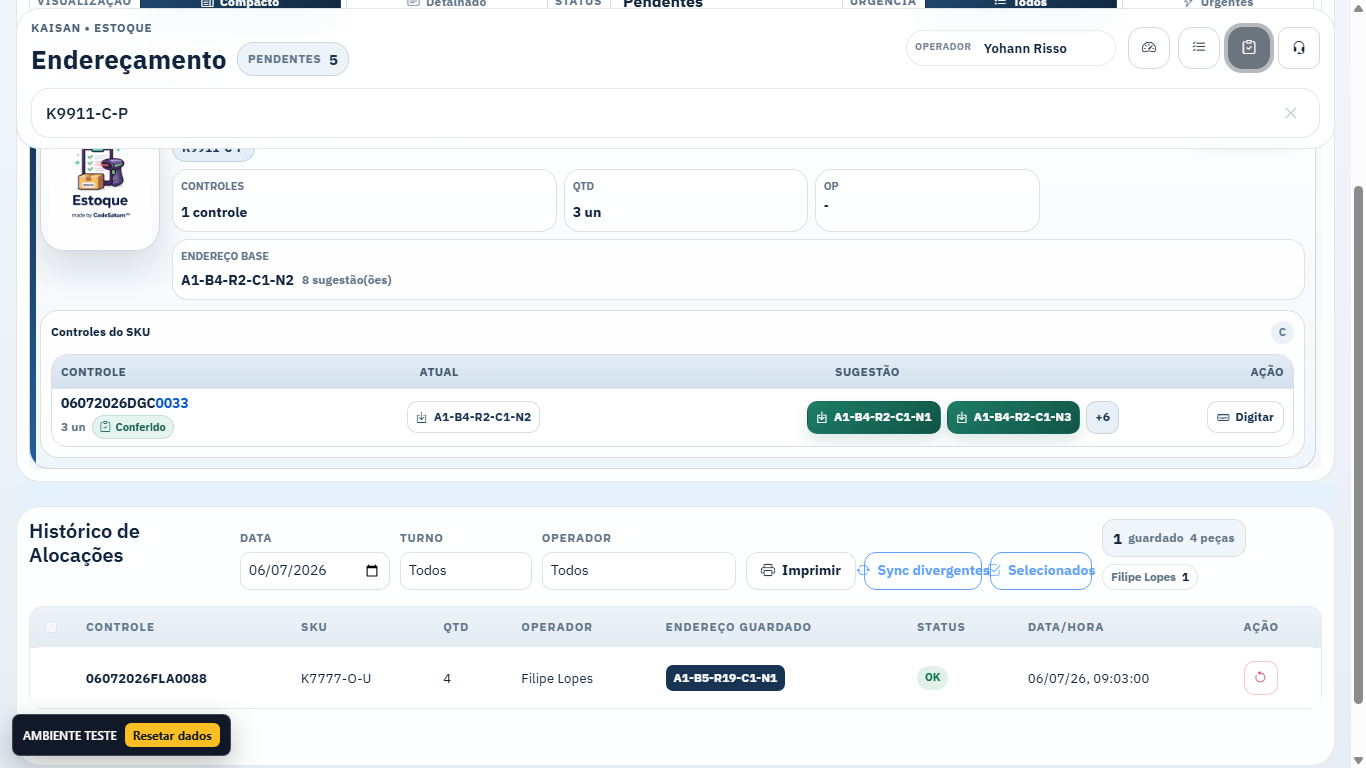Click Sync divergentes button
1366x768 pixels.
pyautogui.click(x=925, y=571)
